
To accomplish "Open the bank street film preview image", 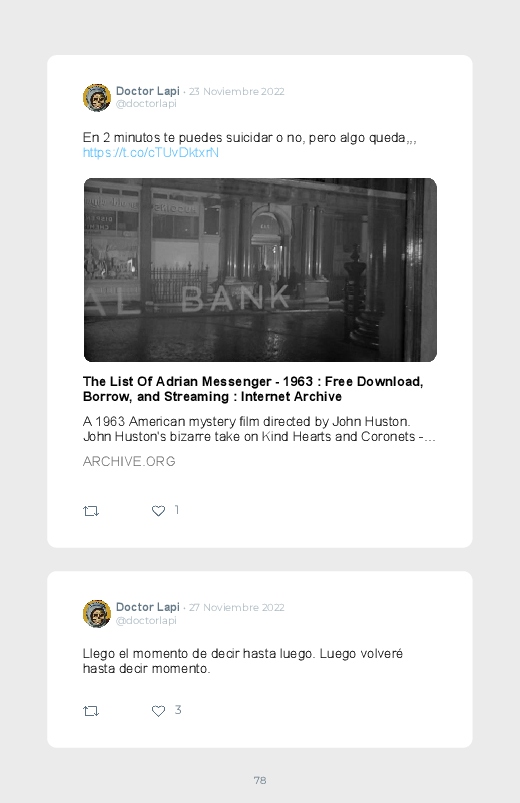I will point(260,270).
